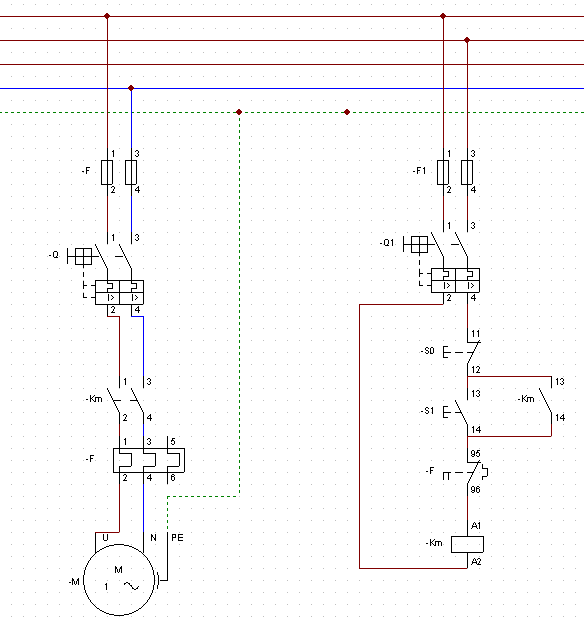Click the "-F" label beside the overload relay block
The width and height of the screenshot is (584, 620).
click(x=90, y=459)
